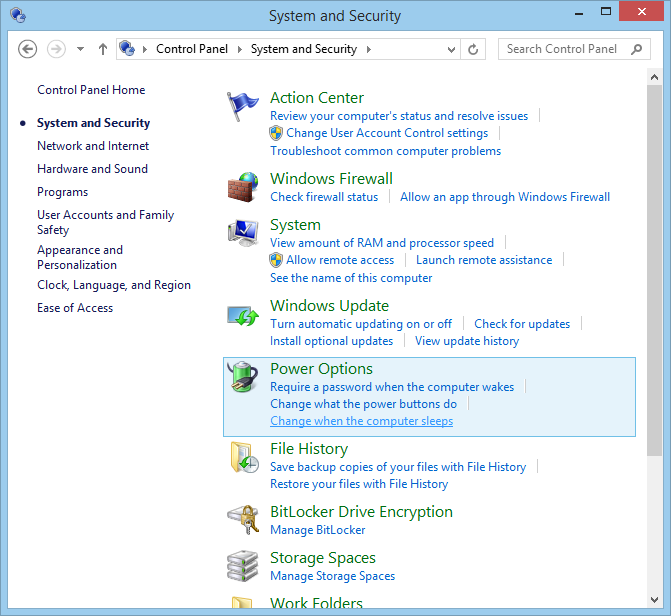This screenshot has height=616, width=671.
Task: Expand the address bar previous locations dropdown
Action: (451, 50)
